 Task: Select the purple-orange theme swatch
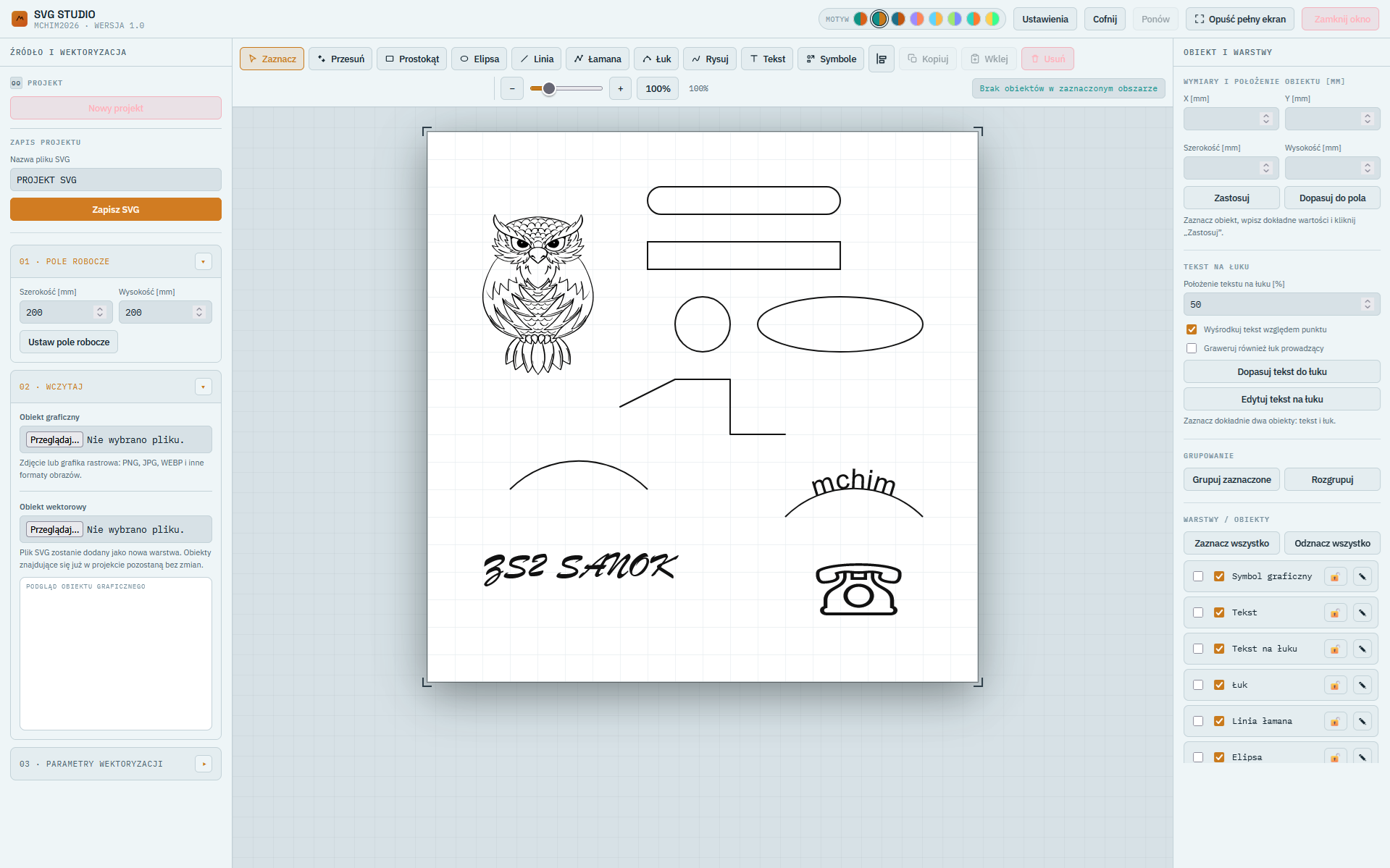[x=917, y=19]
